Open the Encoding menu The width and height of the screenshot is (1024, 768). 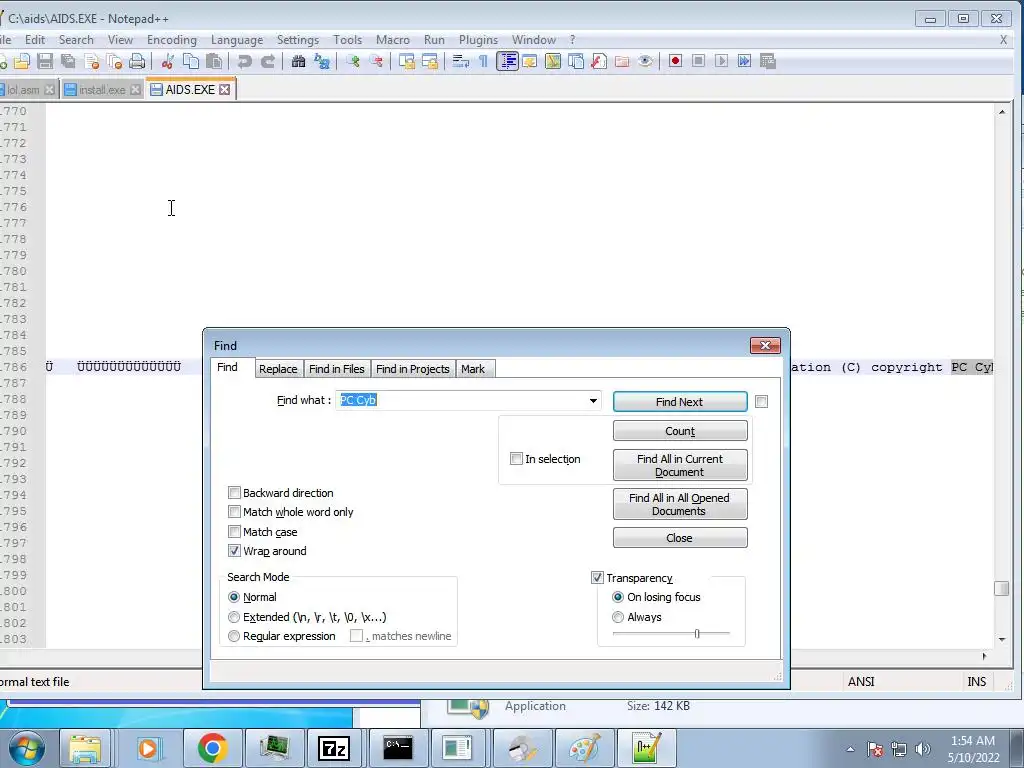click(x=172, y=40)
